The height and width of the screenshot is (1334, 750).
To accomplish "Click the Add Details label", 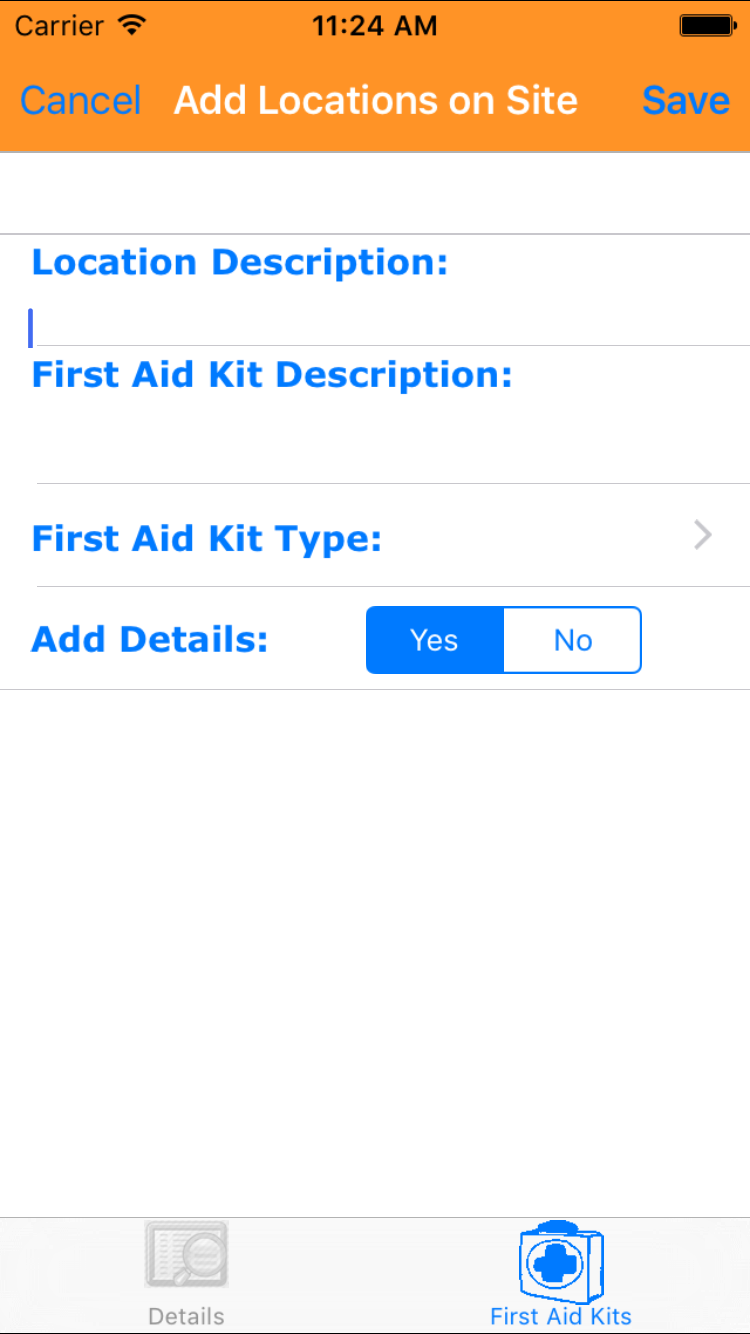I will tap(150, 639).
